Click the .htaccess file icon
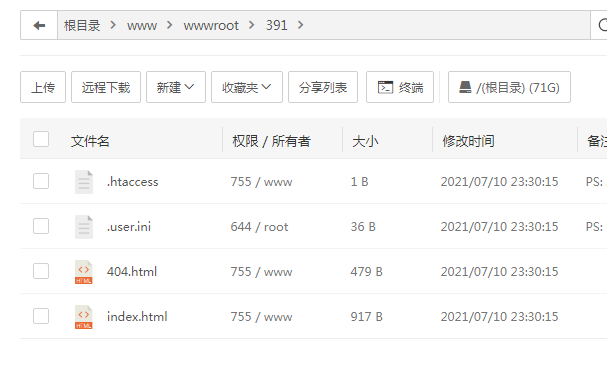 click(84, 182)
